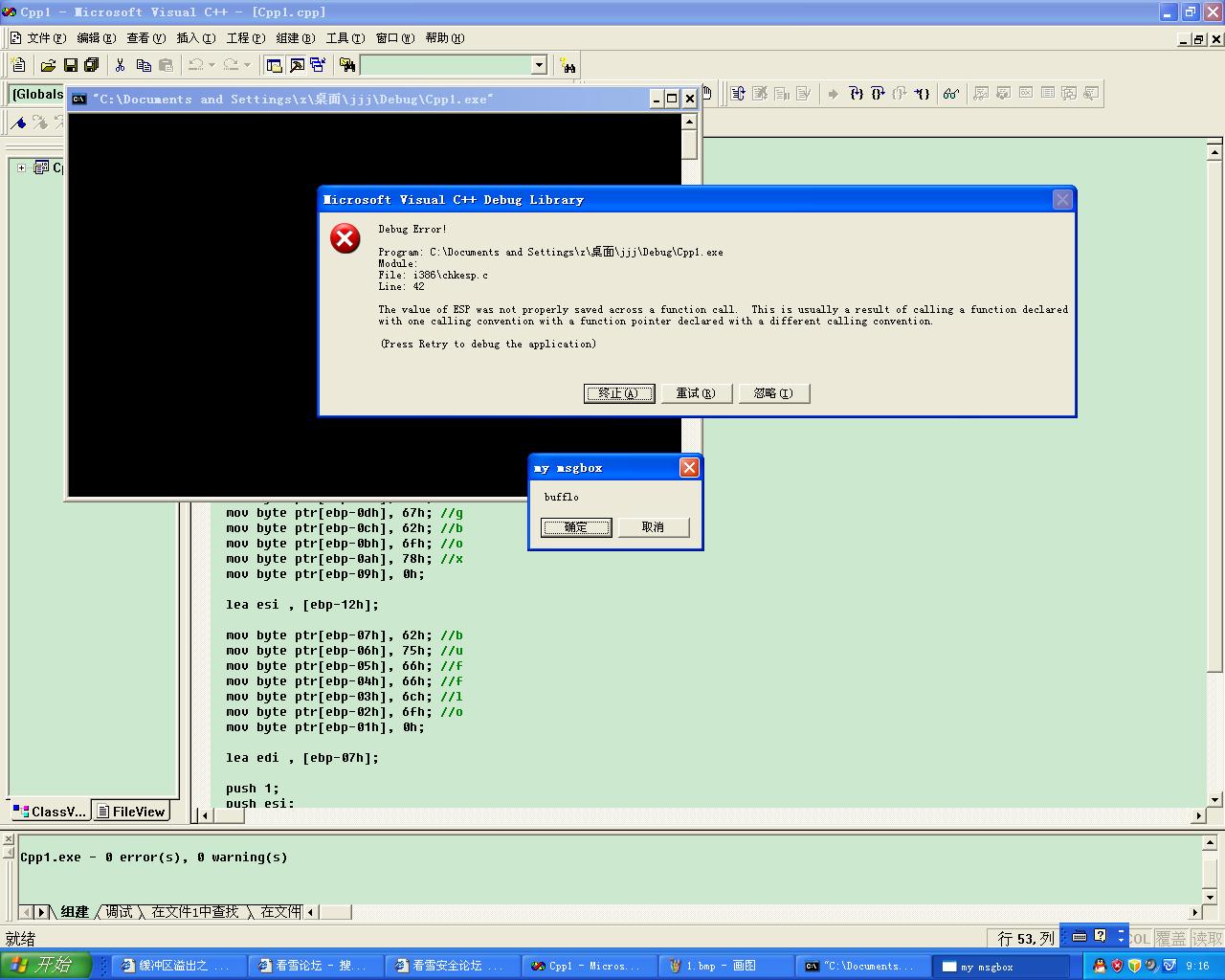The width and height of the screenshot is (1225, 980).
Task: Click the Redo arrow icon
Action: (x=231, y=65)
